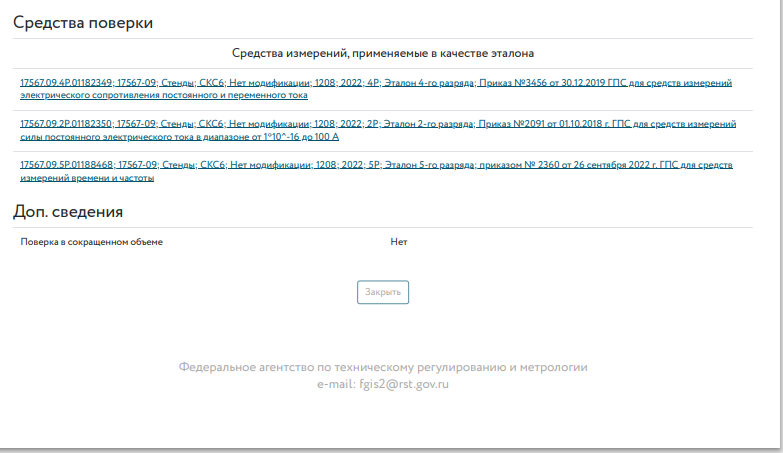The height and width of the screenshot is (453, 783).
Task: Click the 'Поверка в сокращенном объеме' label
Action: pyautogui.click(x=91, y=242)
